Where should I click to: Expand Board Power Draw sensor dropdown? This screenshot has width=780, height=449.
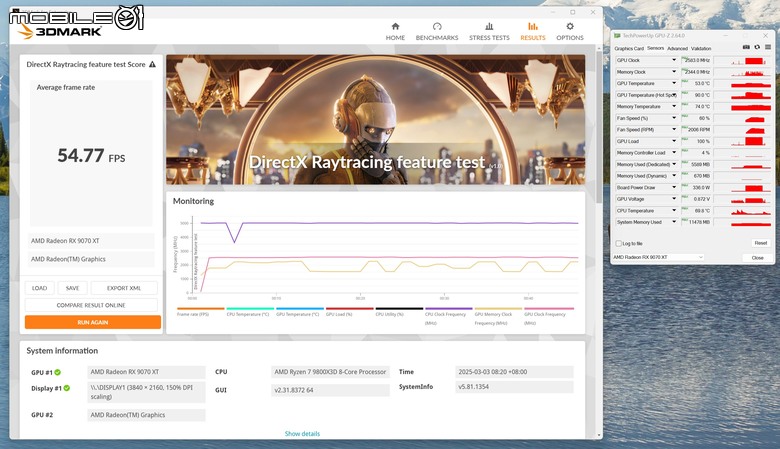(x=674, y=187)
